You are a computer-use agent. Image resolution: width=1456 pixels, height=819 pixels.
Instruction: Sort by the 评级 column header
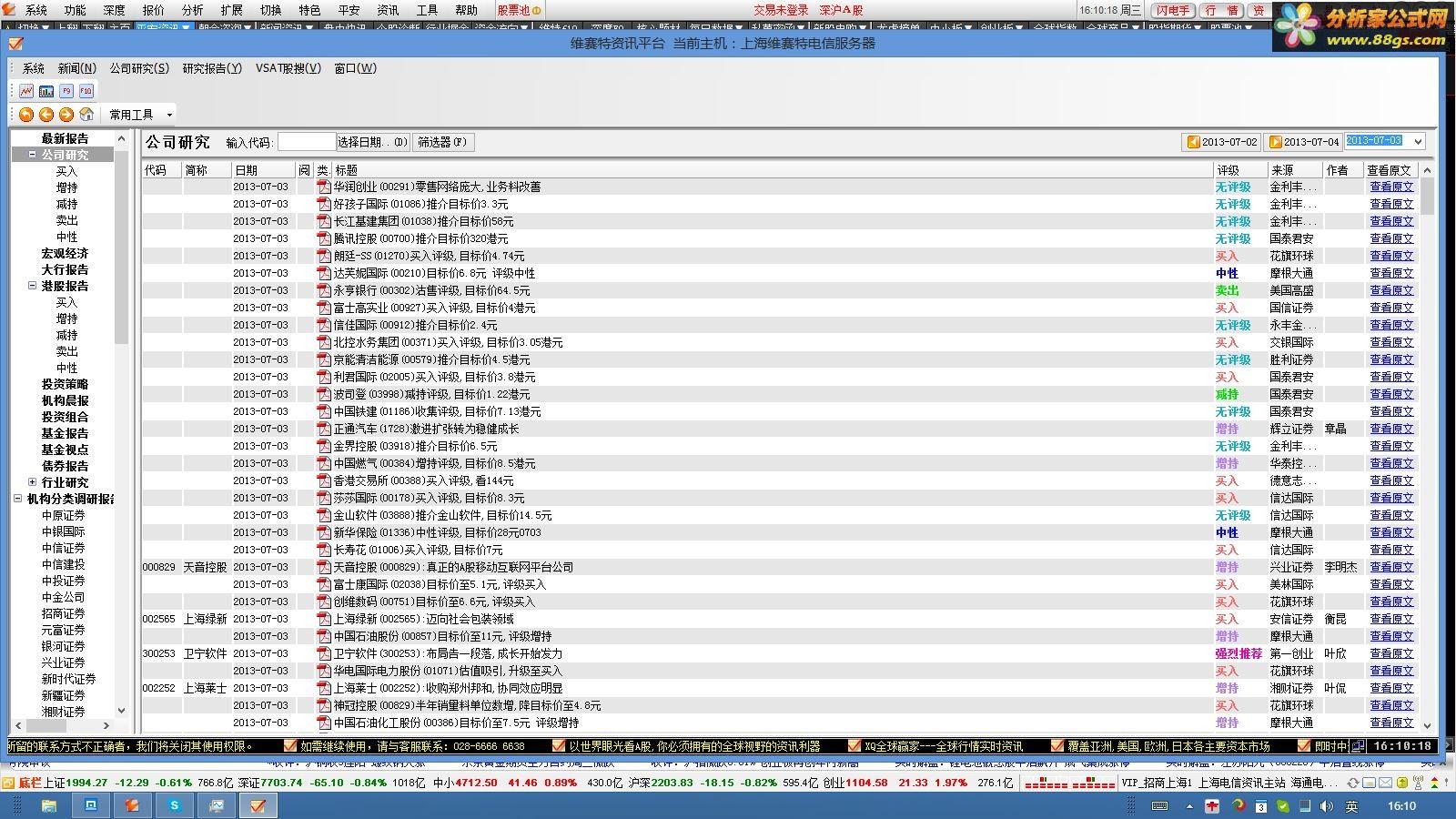tap(1239, 170)
